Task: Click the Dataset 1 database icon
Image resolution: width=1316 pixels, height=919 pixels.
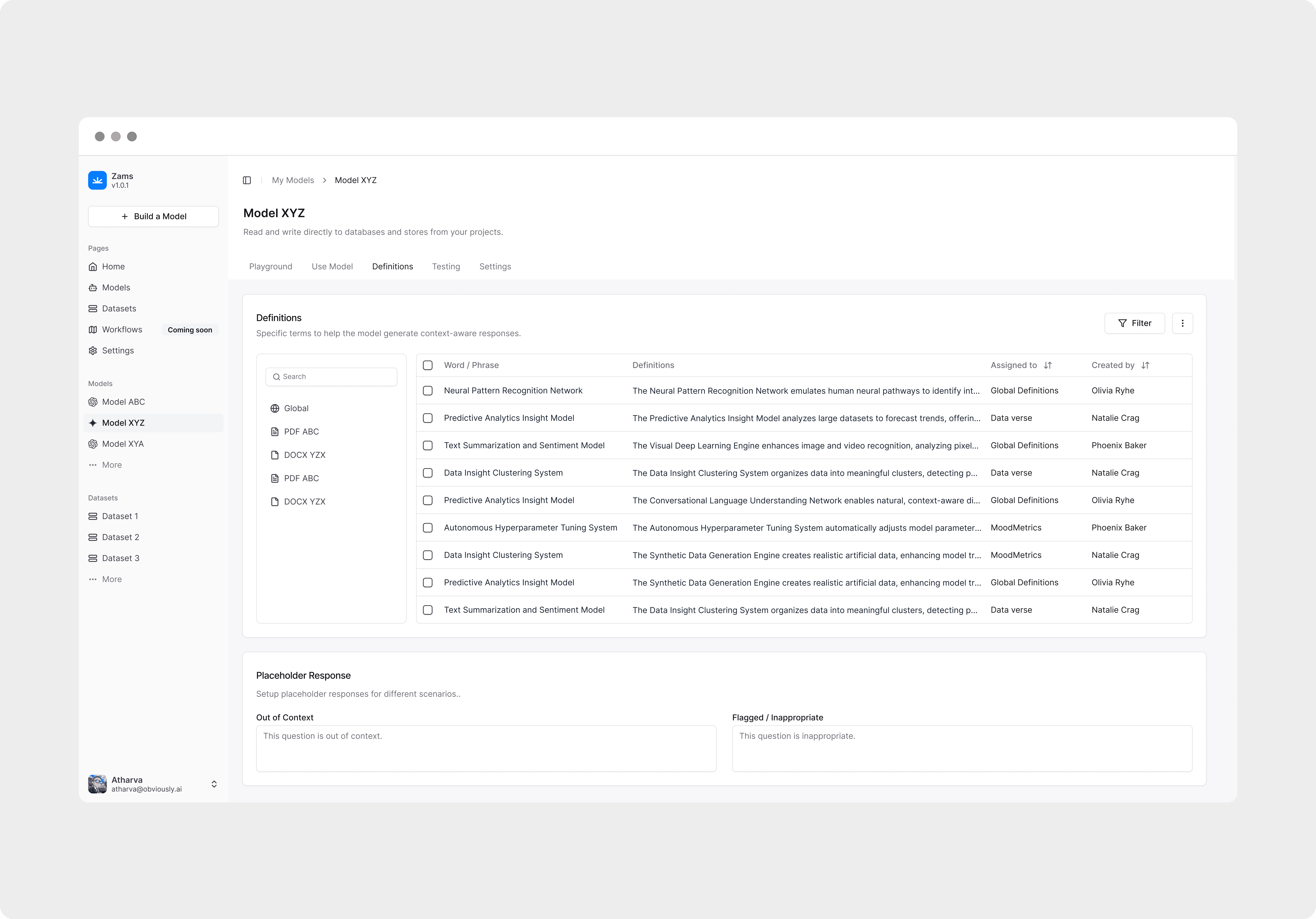Action: tap(93, 516)
